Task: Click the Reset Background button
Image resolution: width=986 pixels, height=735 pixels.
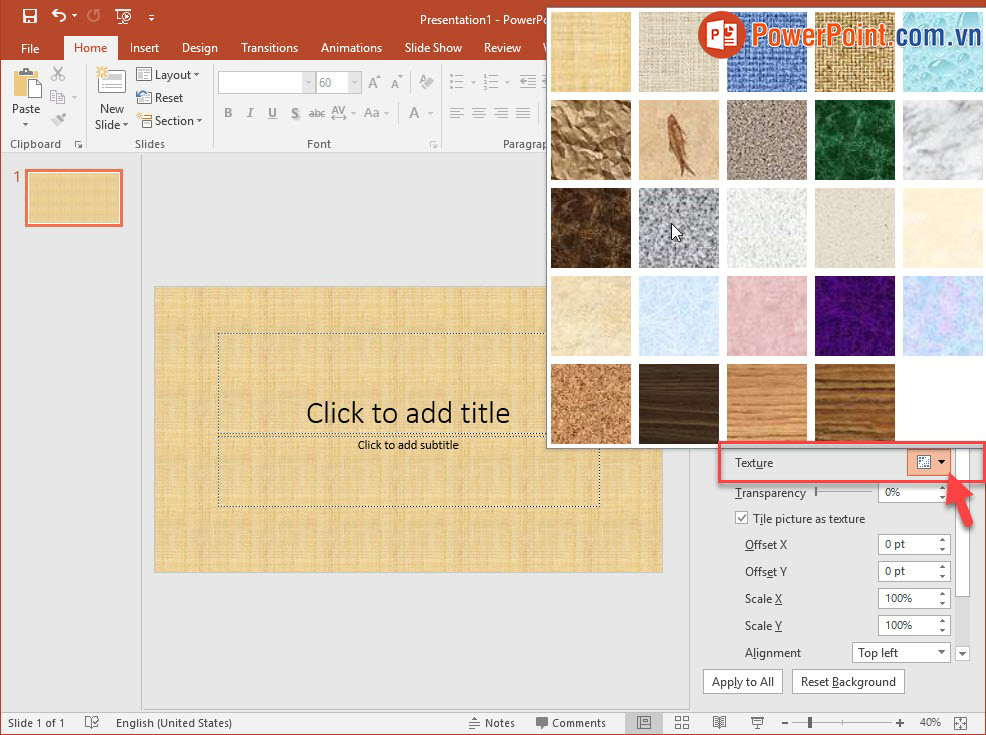Action: (x=848, y=682)
